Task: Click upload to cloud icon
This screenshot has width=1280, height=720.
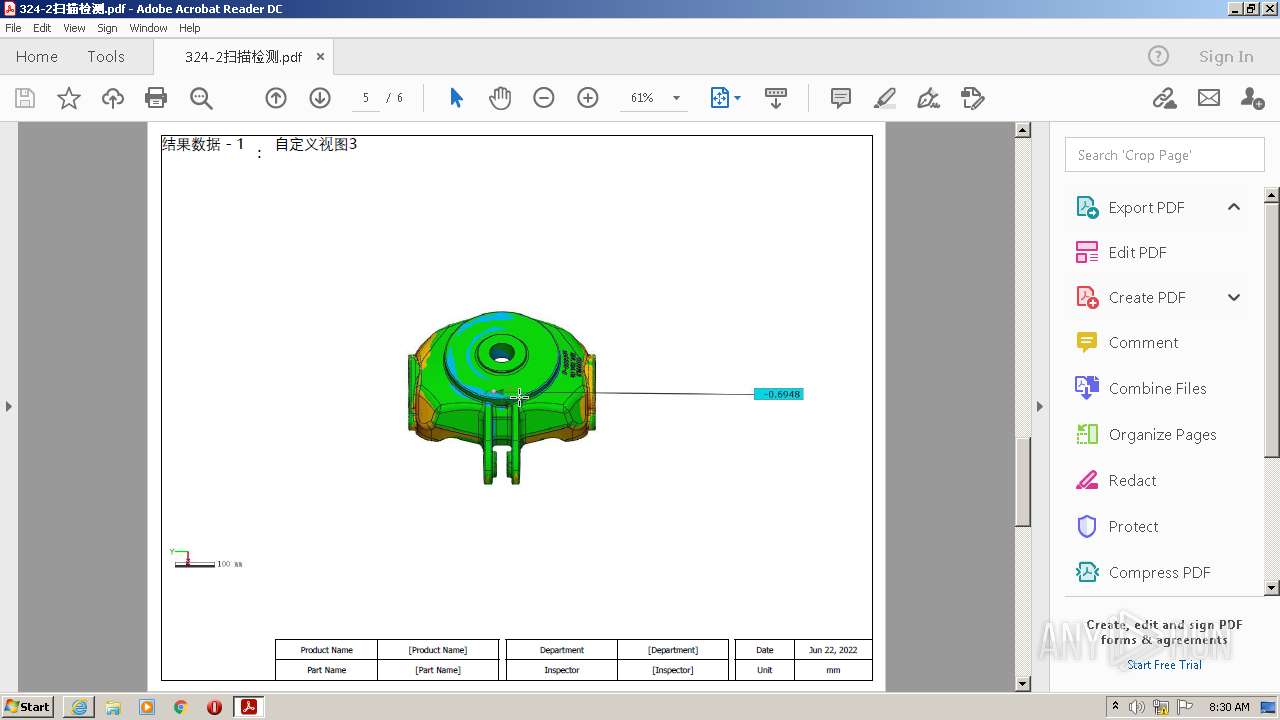Action: (x=112, y=98)
